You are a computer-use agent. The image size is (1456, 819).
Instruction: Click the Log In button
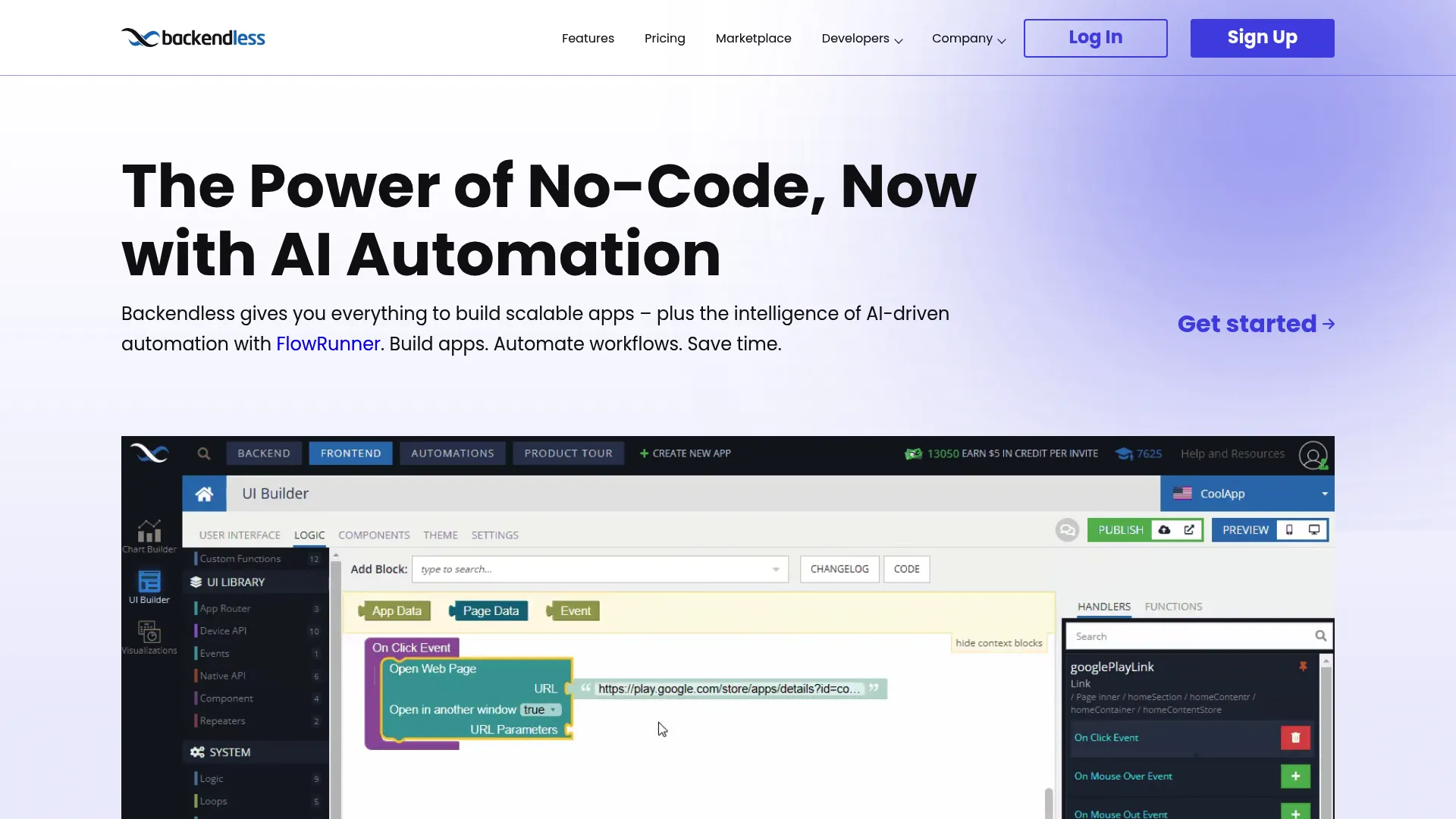(1095, 38)
